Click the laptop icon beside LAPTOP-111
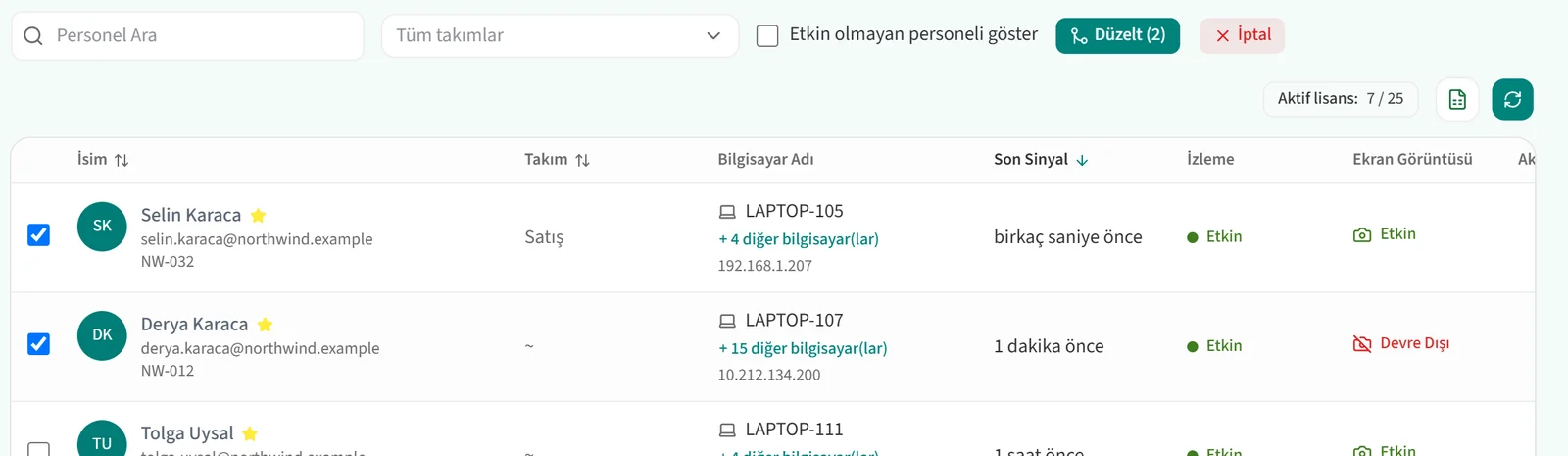The height and width of the screenshot is (456, 1568). click(x=727, y=430)
